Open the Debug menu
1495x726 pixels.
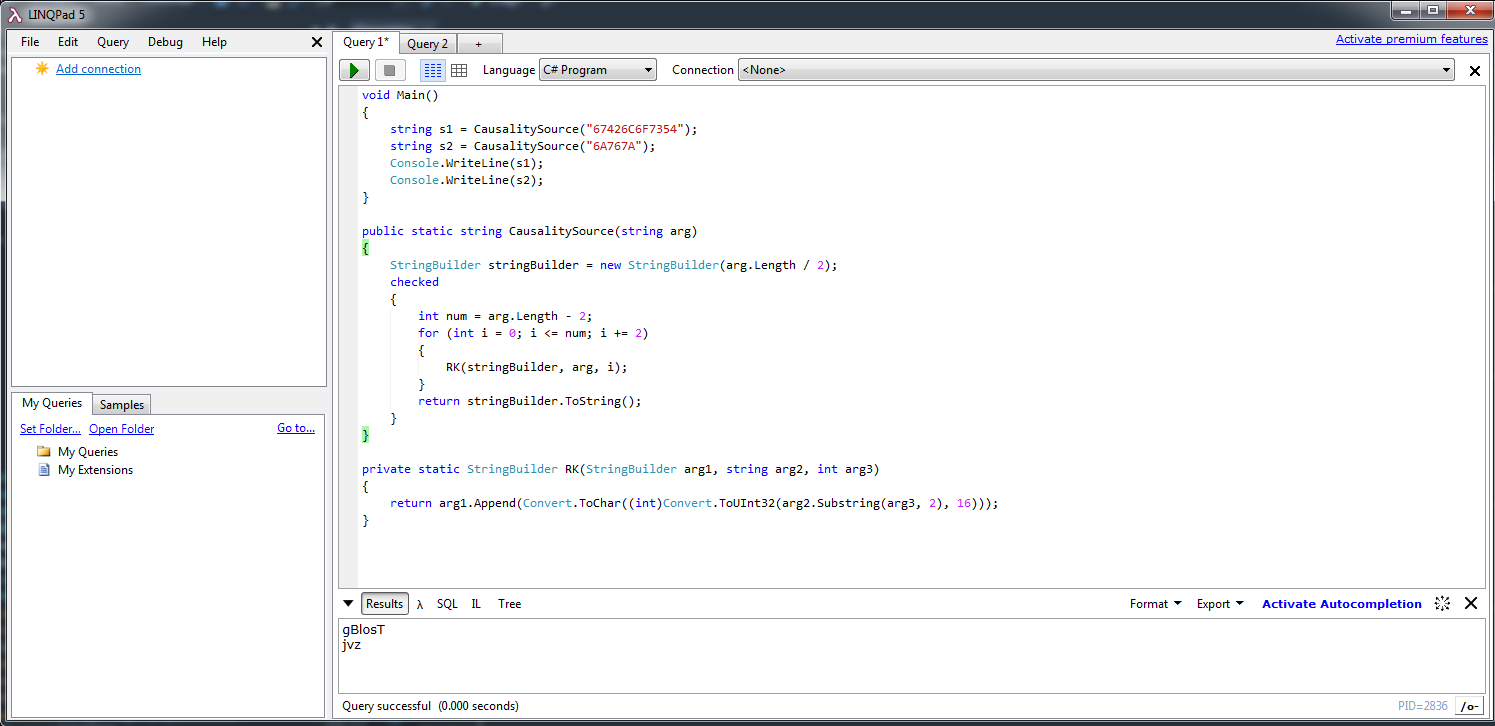(165, 42)
